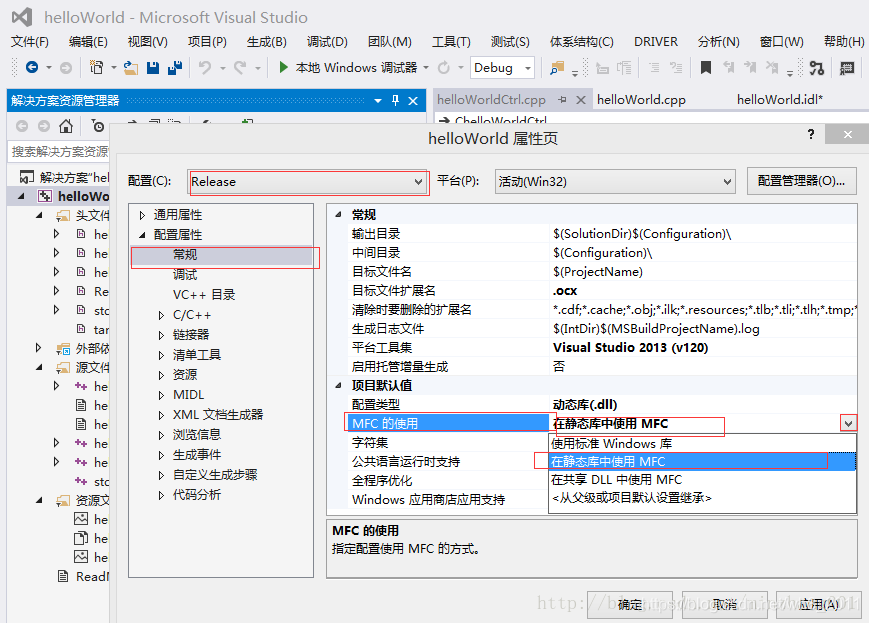Click the navigate backward arrow in toolbar
The image size is (869, 623).
(32, 68)
